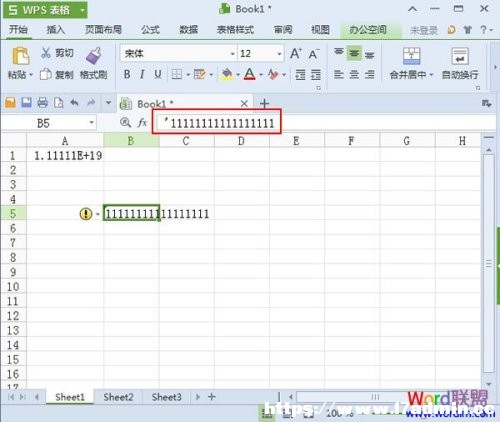Click the 未登录 (not logged in) link
Viewport: 500px width, 422px height.
pyautogui.click(x=424, y=30)
